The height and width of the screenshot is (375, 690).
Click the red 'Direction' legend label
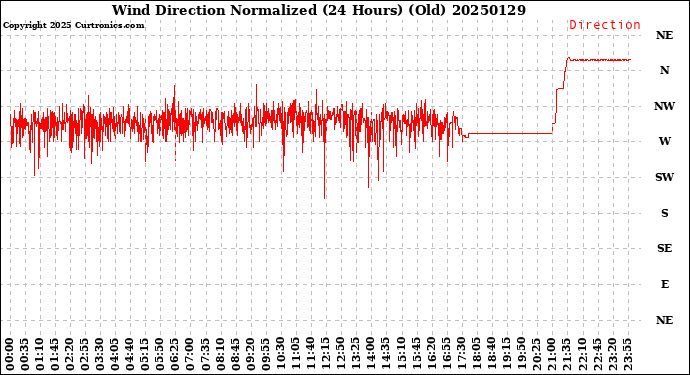click(605, 25)
